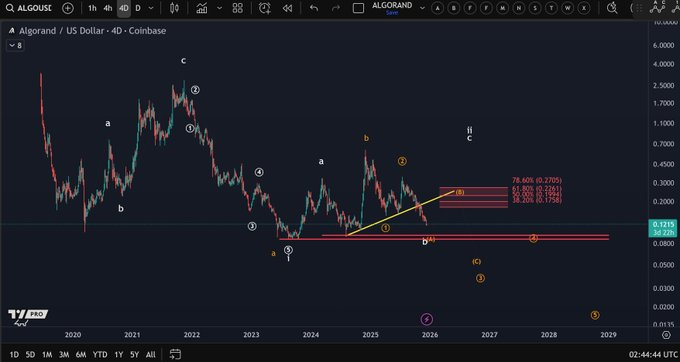The width and height of the screenshot is (680, 362).
Task: Click the circled W quick button
Action: point(568,8)
